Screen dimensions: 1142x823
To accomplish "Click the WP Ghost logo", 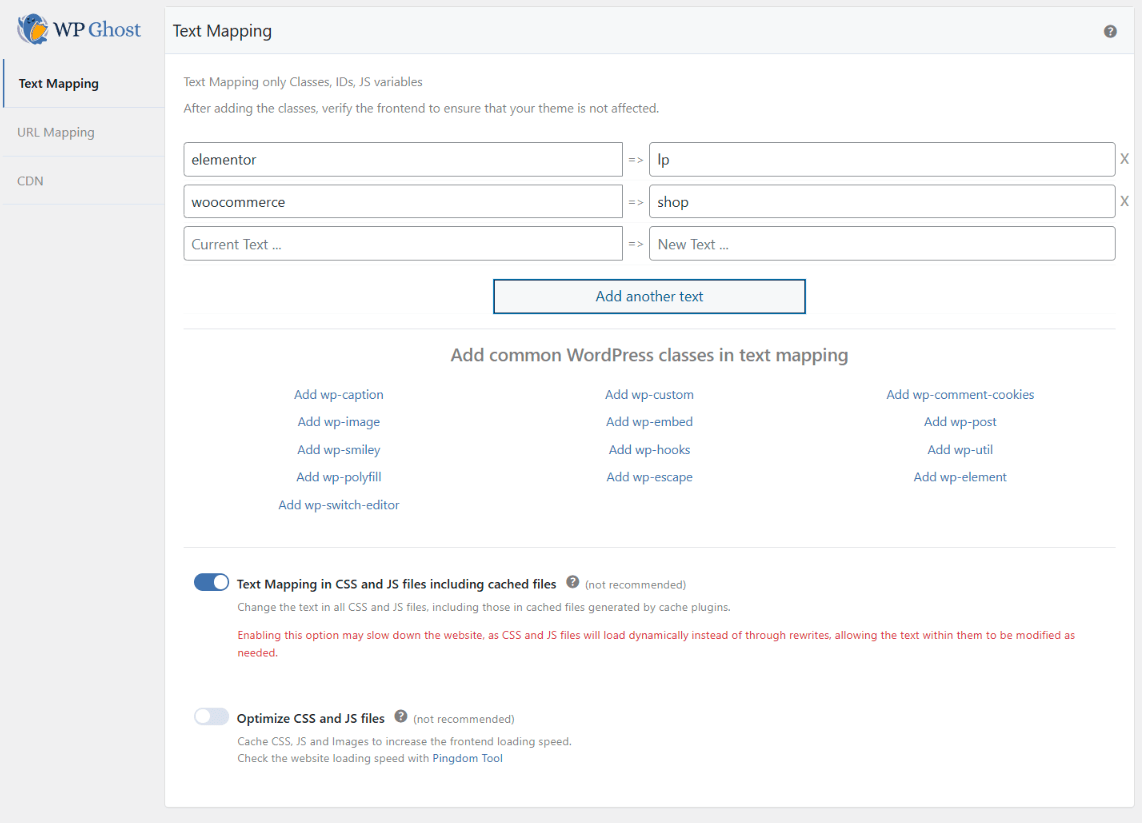I will click(78, 29).
